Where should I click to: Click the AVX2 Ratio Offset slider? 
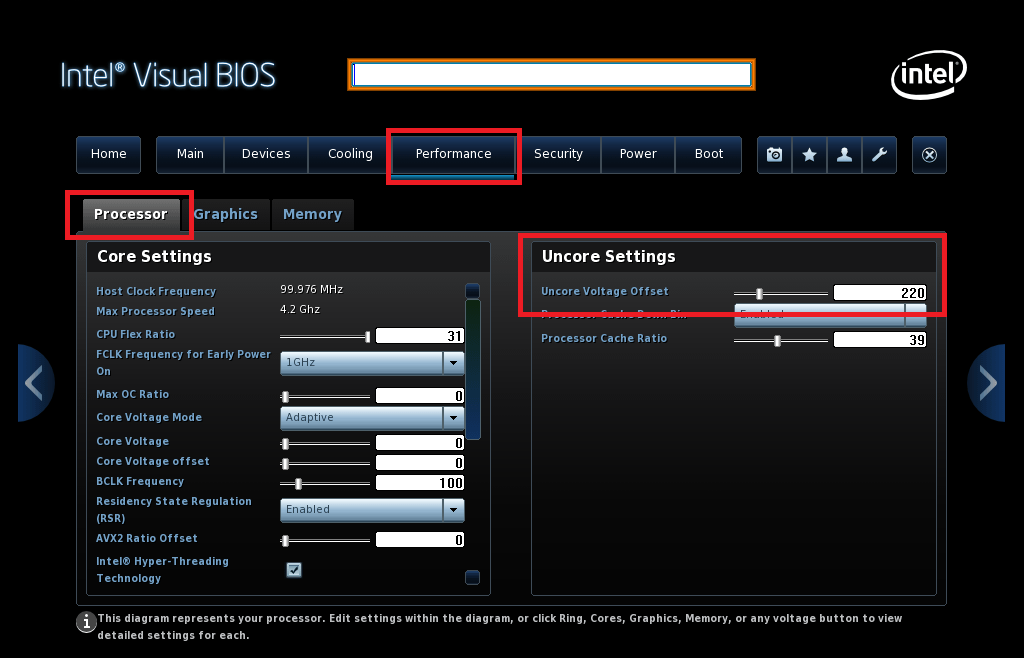pos(325,540)
